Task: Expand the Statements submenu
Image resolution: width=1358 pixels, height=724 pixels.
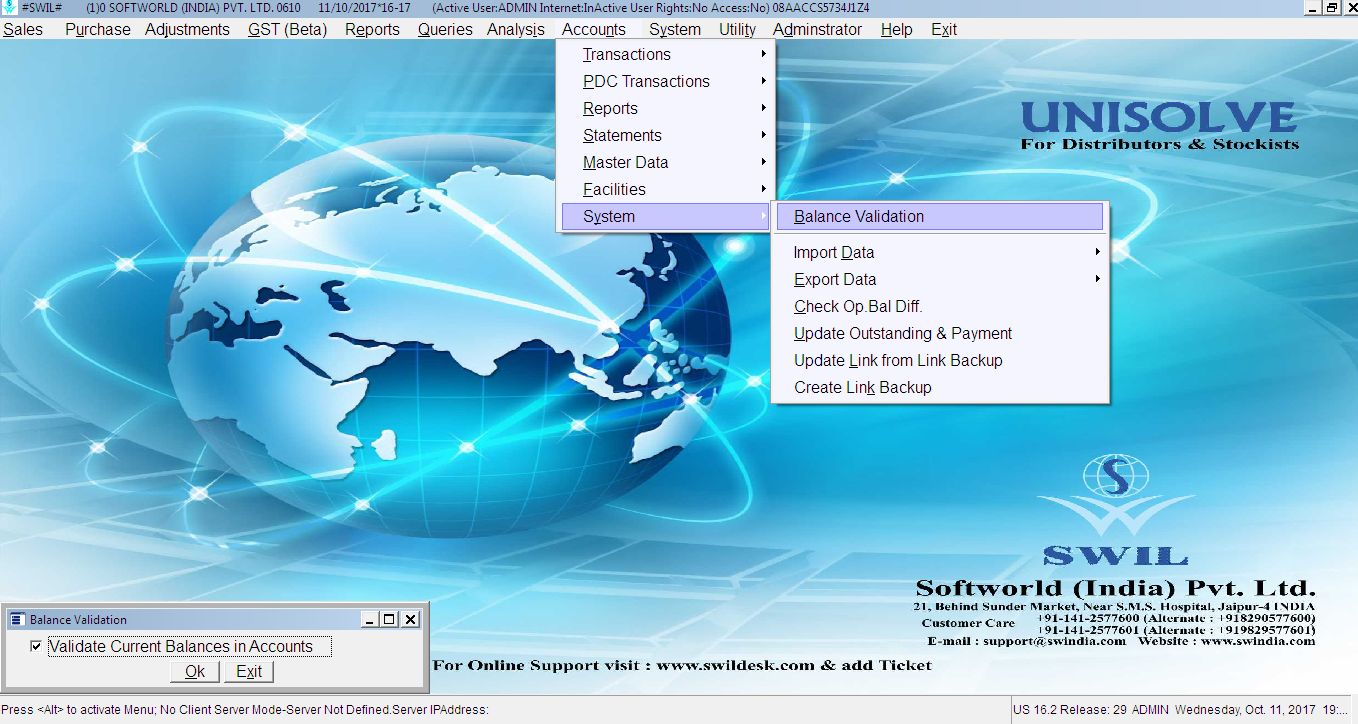Action: (666, 136)
